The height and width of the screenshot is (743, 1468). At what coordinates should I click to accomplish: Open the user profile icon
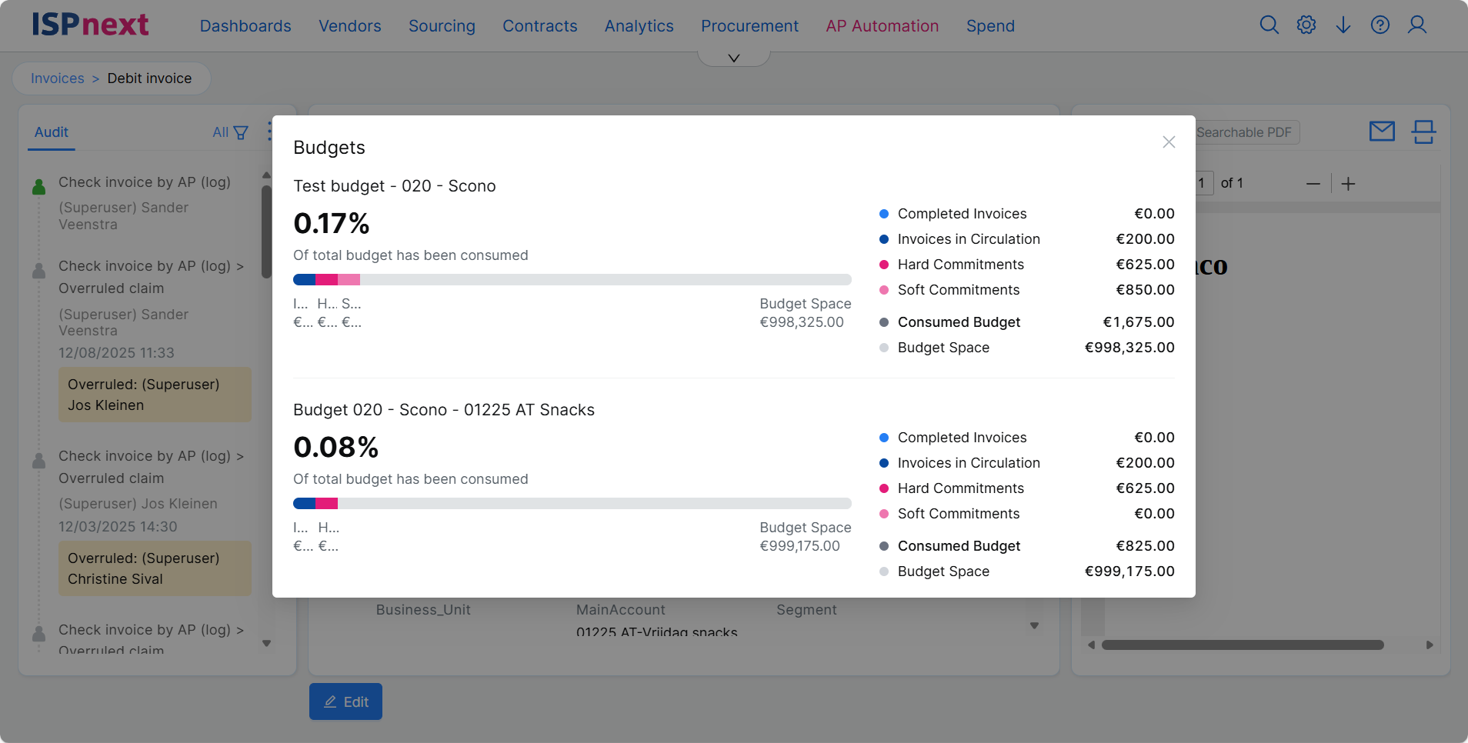point(1417,25)
